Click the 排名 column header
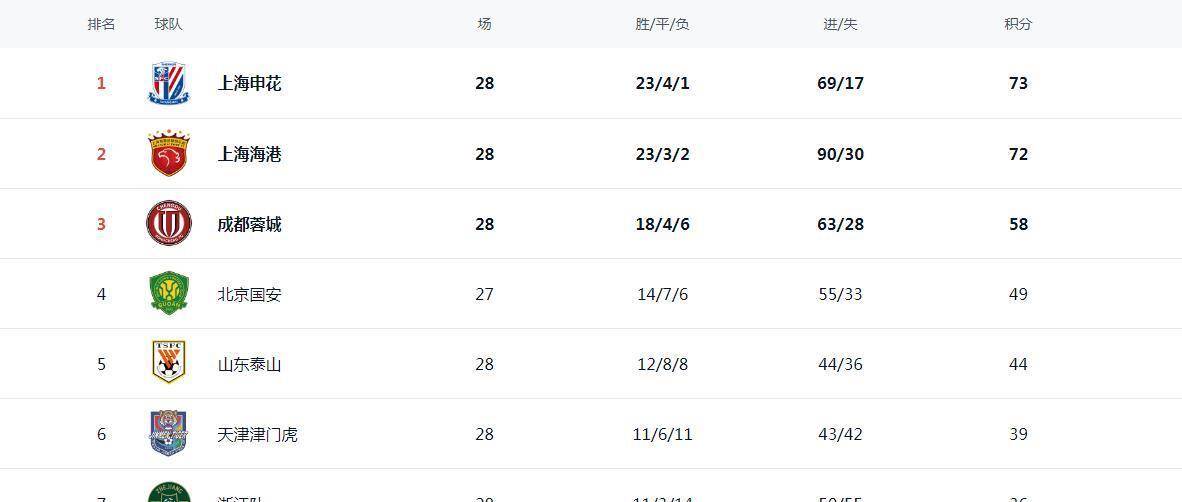This screenshot has width=1182, height=502. point(101,24)
